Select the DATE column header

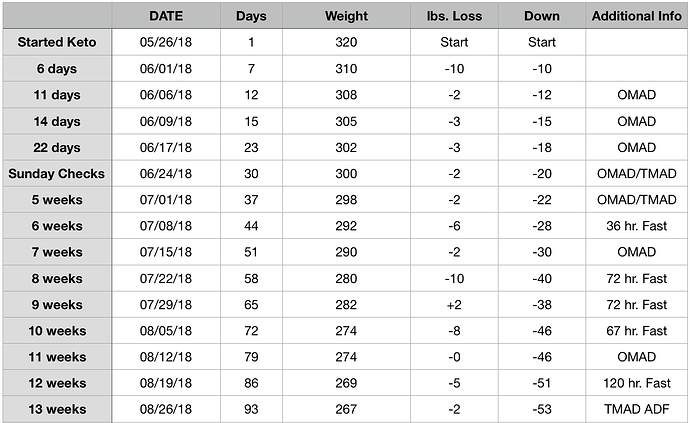(166, 16)
